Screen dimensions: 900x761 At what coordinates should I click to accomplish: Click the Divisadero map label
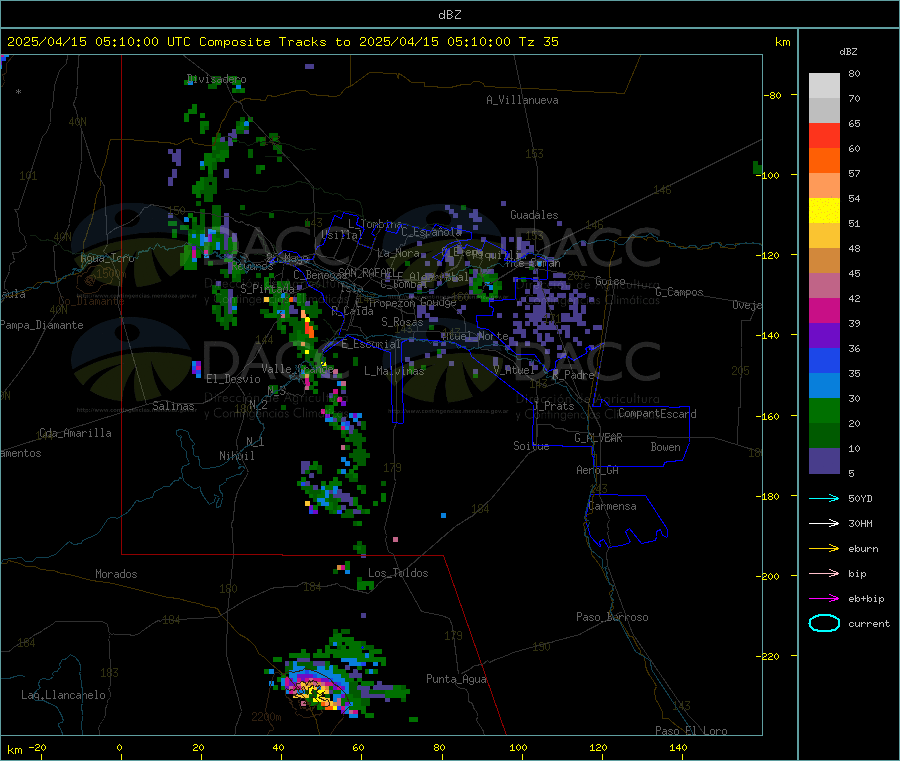[217, 79]
